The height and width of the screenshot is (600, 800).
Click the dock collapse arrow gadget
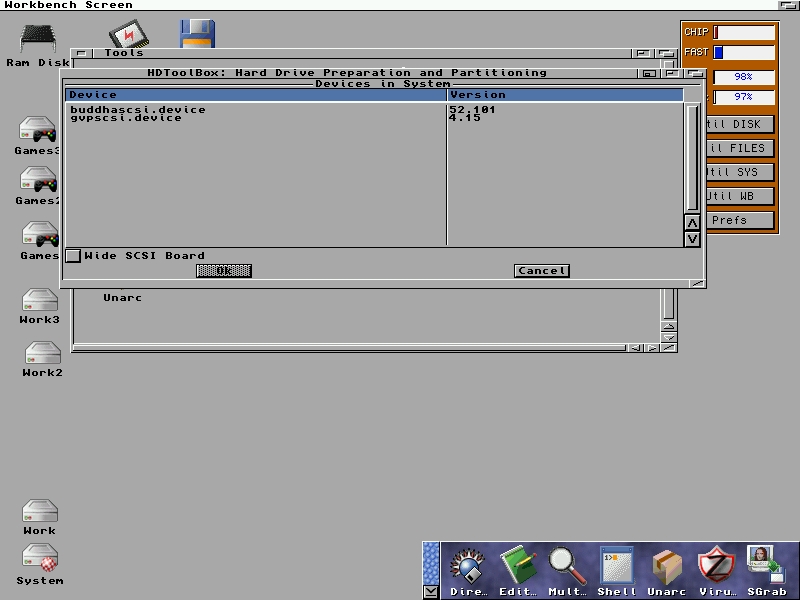tap(431, 592)
